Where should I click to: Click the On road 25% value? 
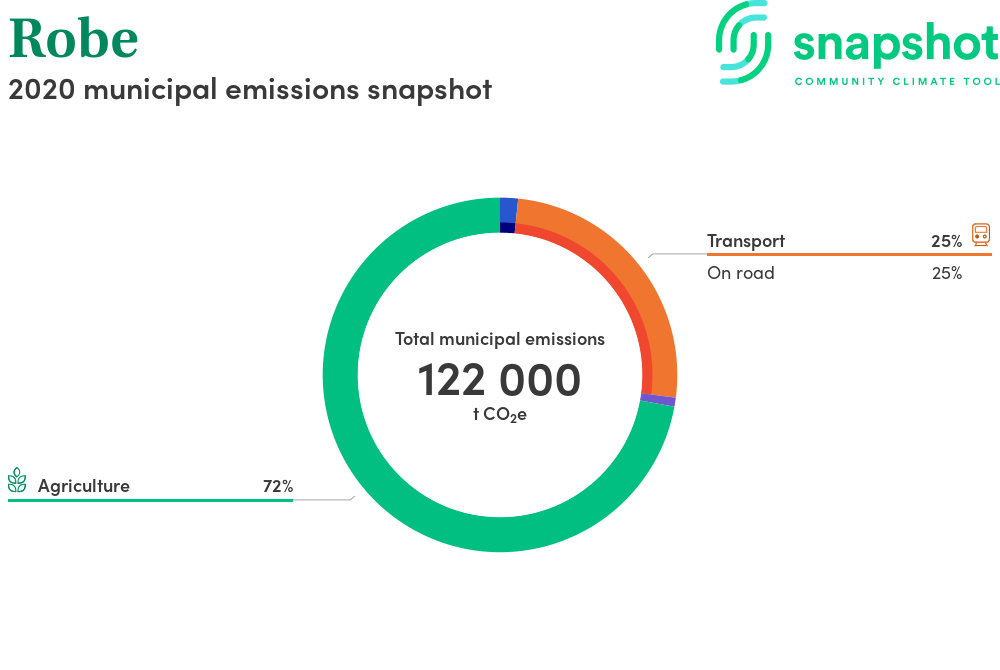coord(947,273)
